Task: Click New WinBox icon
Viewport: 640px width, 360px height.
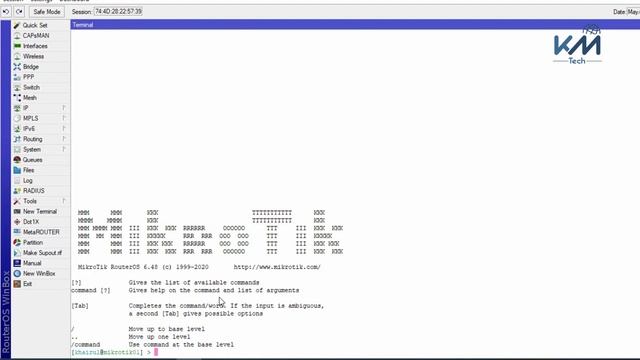Action: (x=17, y=273)
